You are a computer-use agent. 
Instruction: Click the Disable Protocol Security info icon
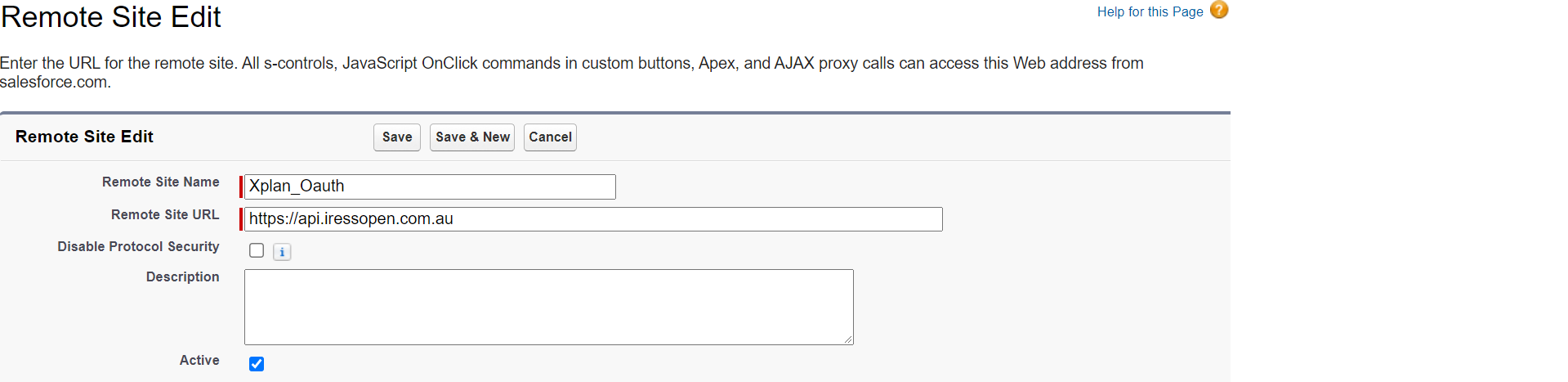click(282, 252)
